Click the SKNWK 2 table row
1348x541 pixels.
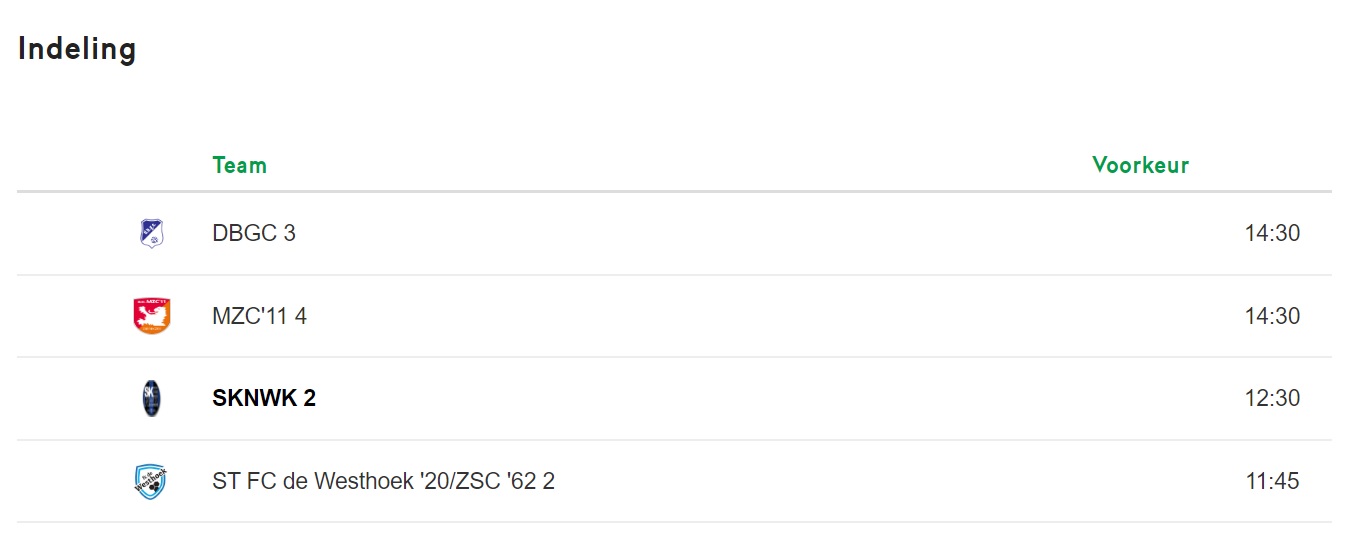point(674,398)
